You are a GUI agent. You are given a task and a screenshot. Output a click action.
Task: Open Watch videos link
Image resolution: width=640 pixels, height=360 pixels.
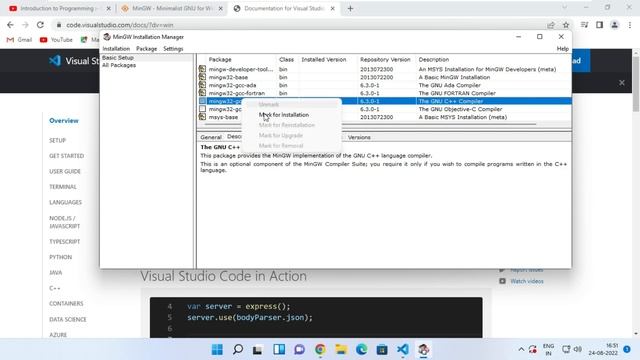[x=527, y=281]
